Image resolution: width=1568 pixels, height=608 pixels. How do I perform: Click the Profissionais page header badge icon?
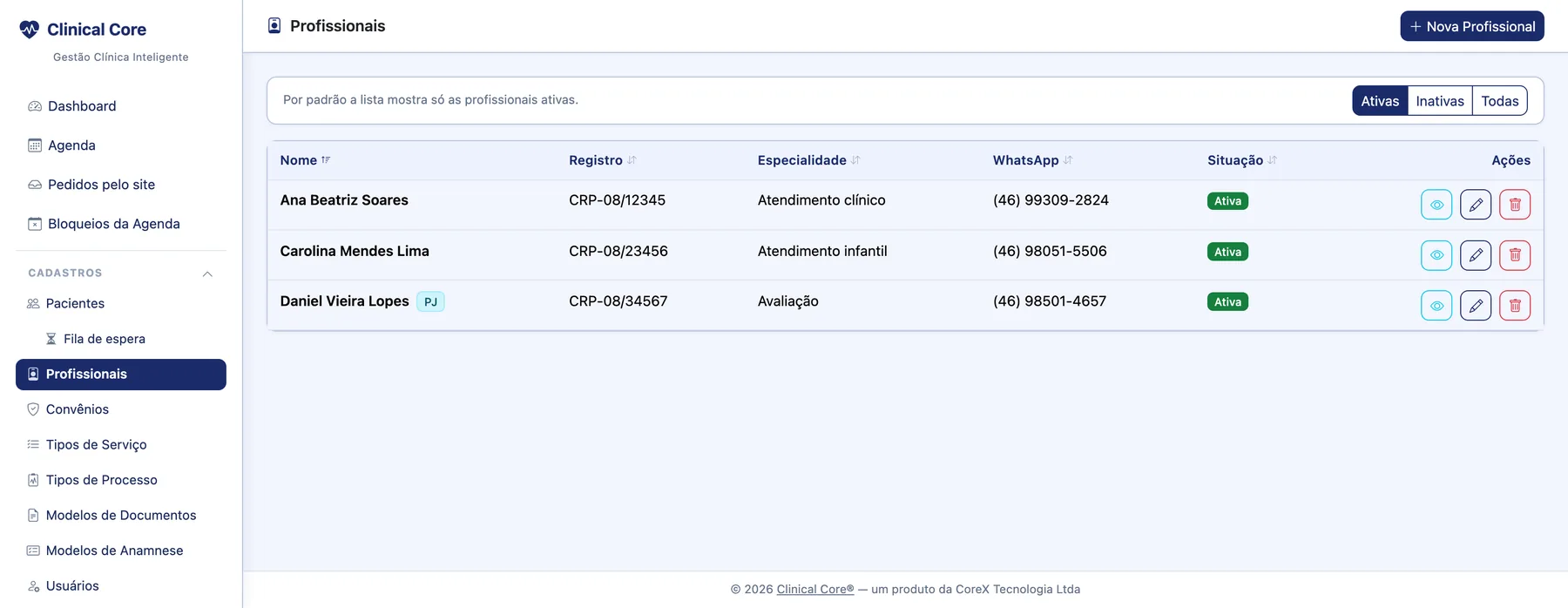[x=274, y=26]
